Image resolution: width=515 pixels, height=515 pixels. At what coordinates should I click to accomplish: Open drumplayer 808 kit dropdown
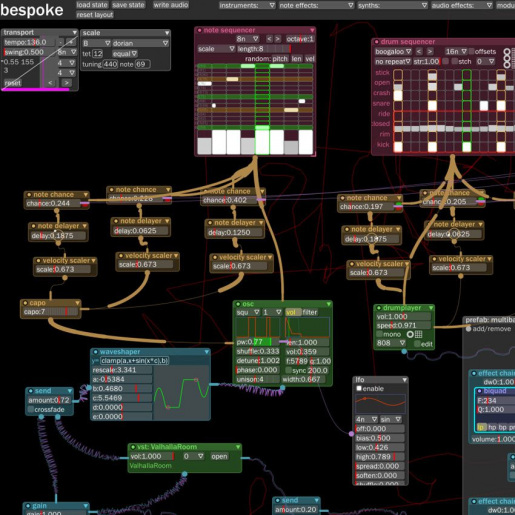(391, 343)
